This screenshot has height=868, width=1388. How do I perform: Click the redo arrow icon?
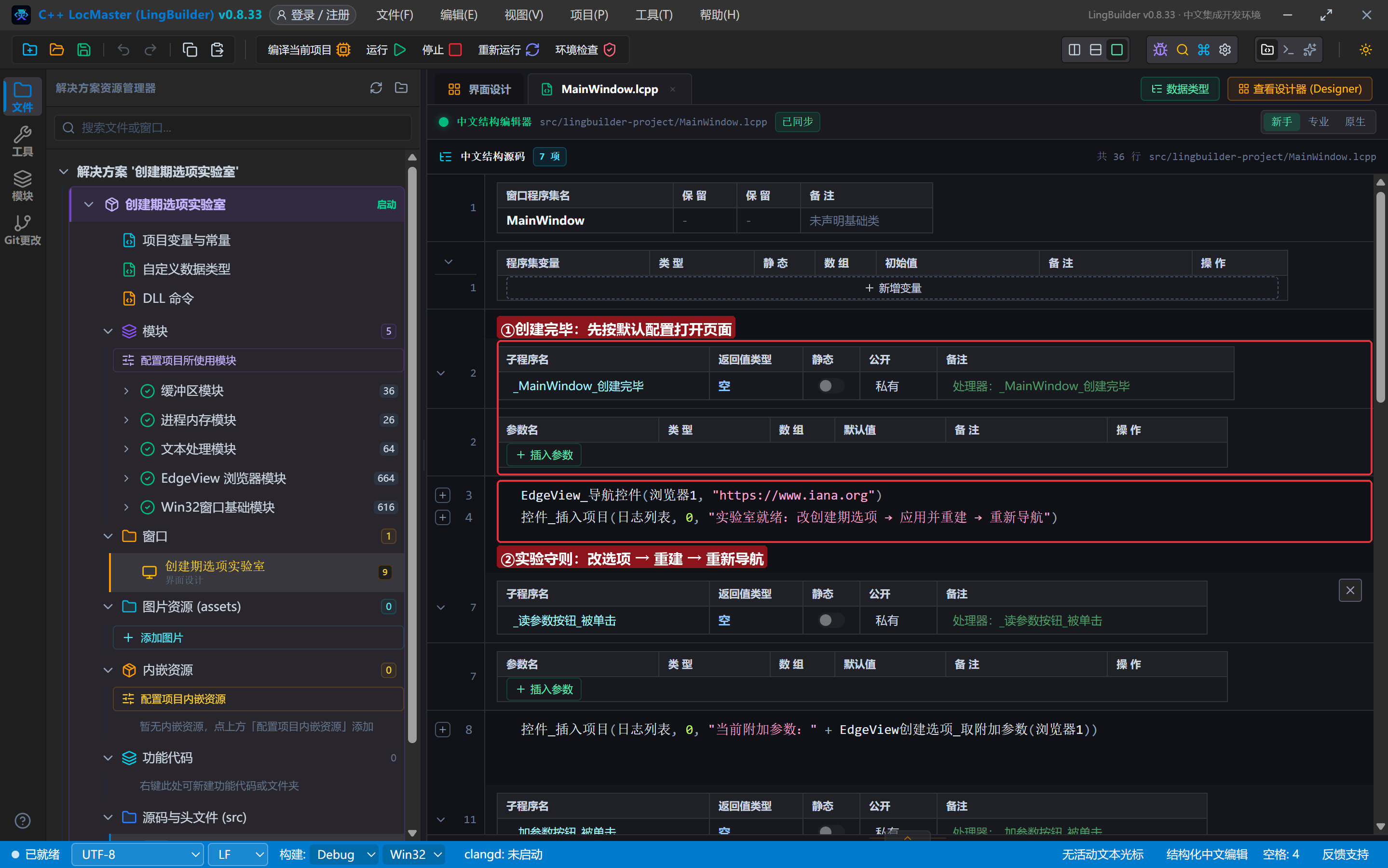150,50
